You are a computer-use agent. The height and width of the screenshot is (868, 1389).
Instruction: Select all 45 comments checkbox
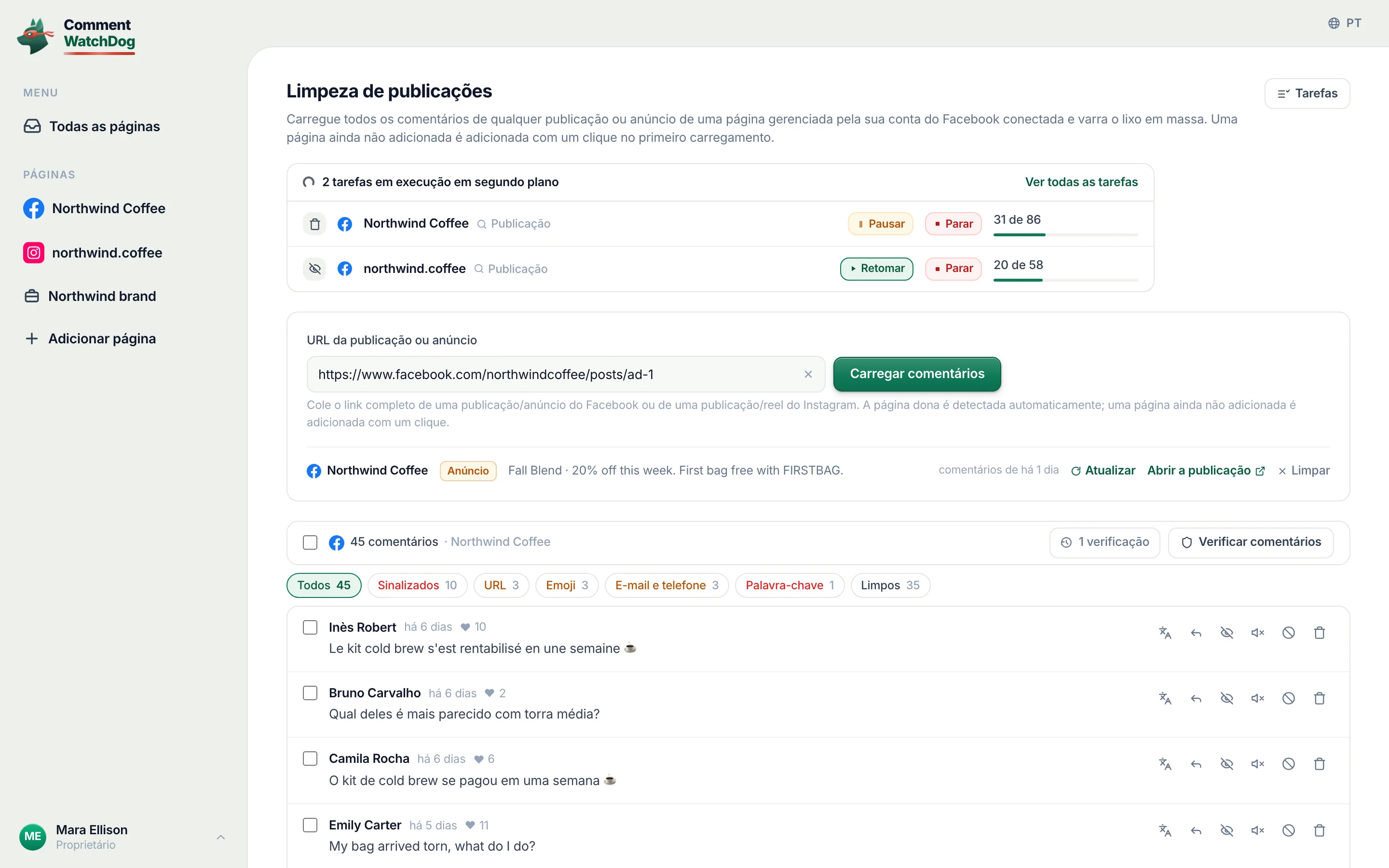[310, 542]
